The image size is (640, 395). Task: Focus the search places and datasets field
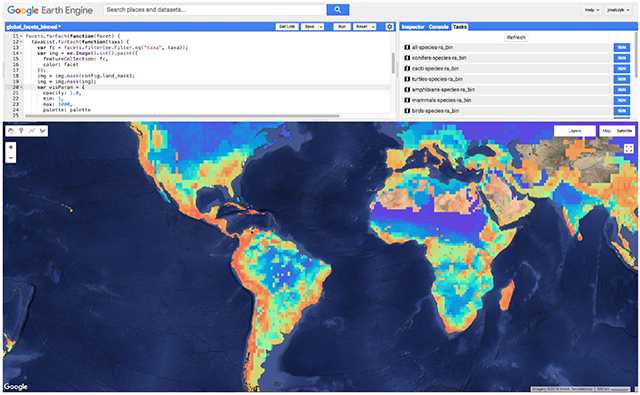(x=215, y=10)
